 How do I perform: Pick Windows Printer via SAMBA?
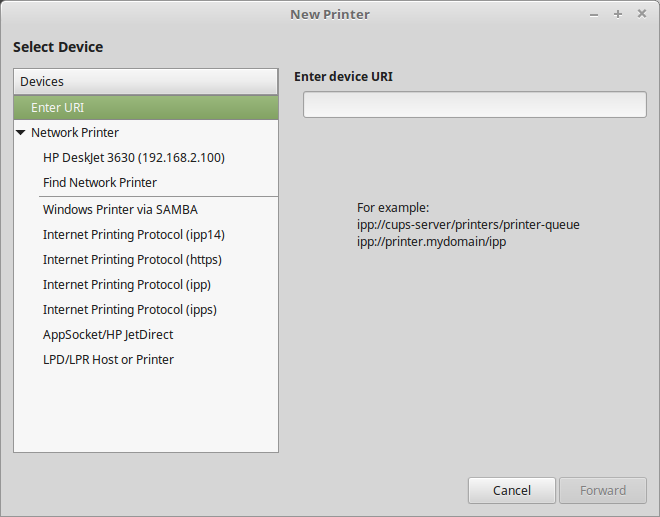[120, 210]
